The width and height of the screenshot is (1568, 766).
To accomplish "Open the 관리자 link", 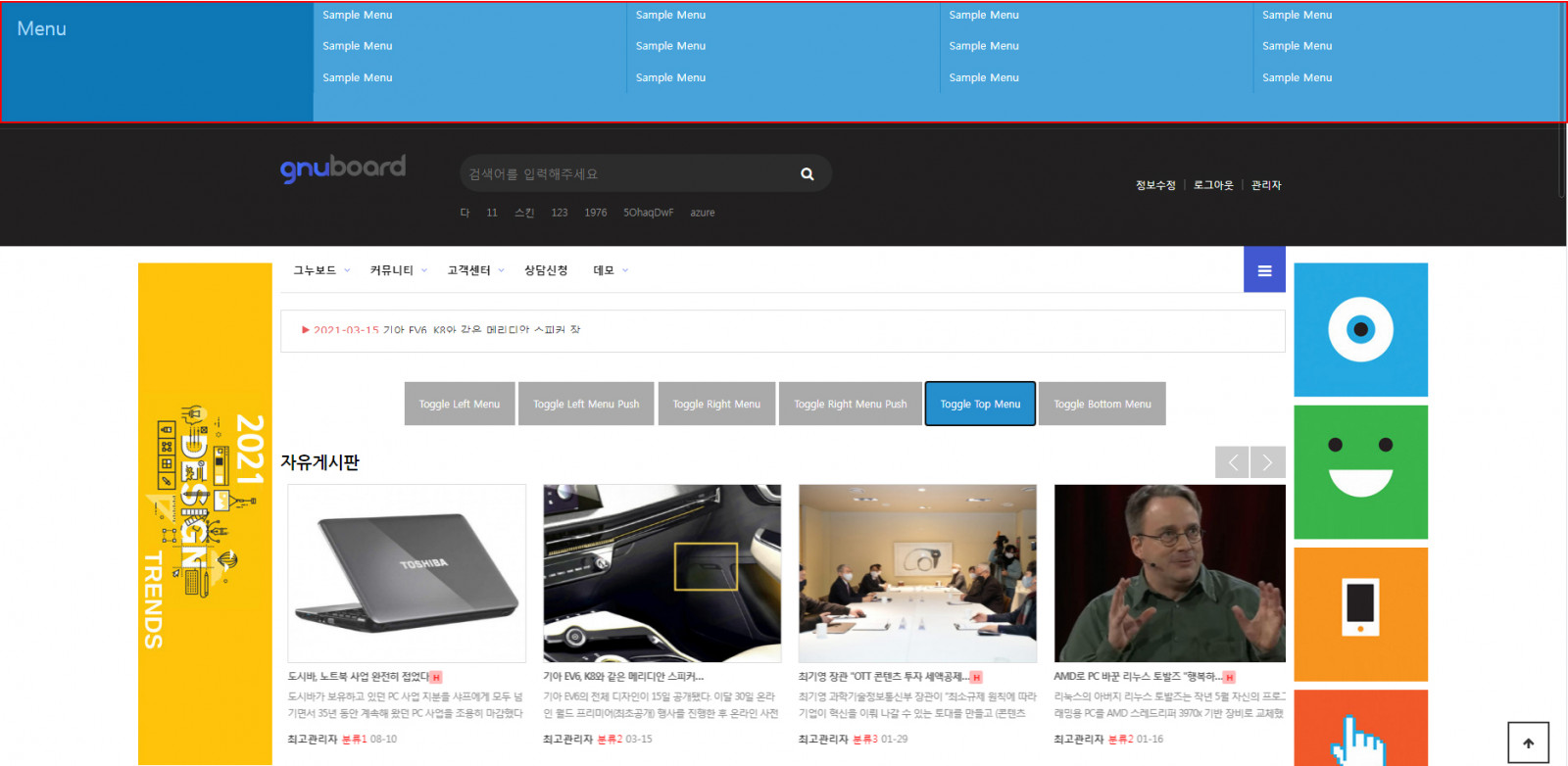I will (x=1266, y=185).
